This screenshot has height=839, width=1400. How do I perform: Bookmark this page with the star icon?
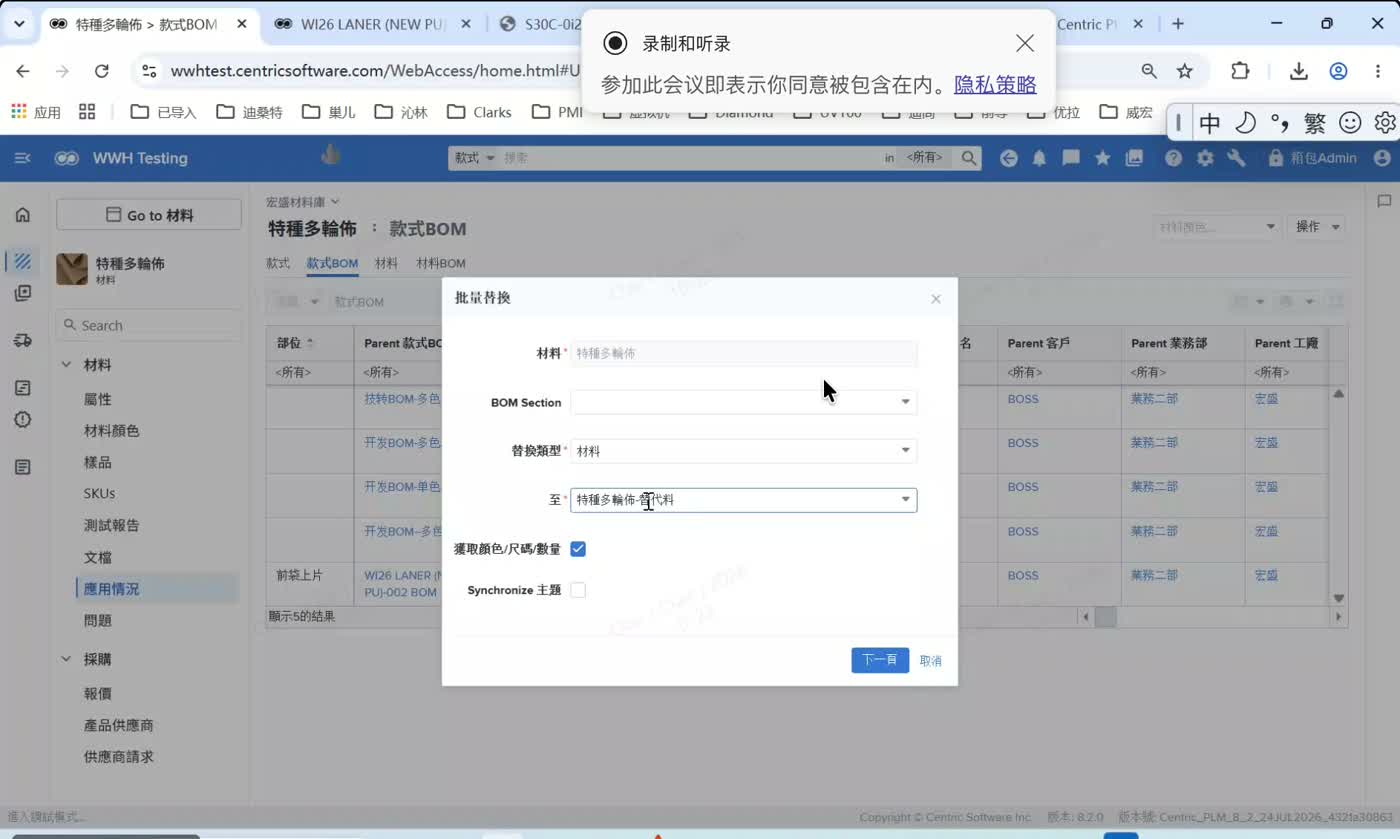[x=1185, y=71]
